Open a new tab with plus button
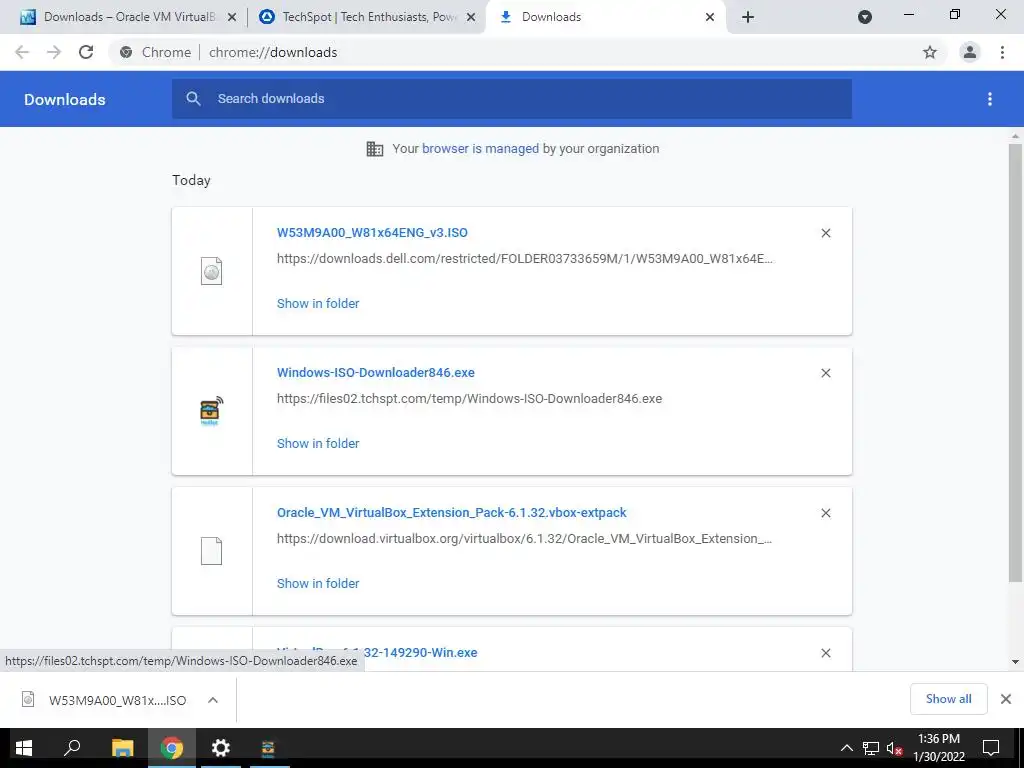Image resolution: width=1024 pixels, height=768 pixels. [748, 17]
